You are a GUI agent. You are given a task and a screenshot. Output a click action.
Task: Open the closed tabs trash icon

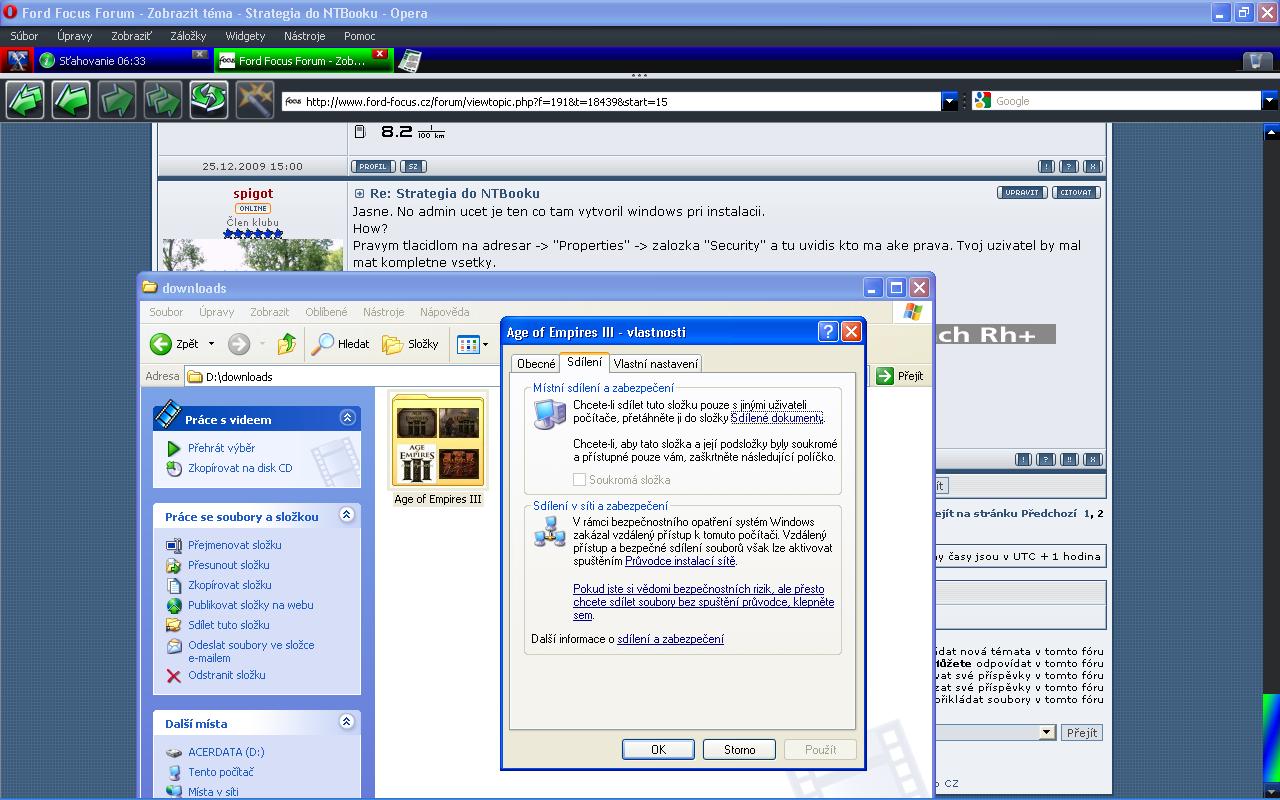coord(1256,61)
